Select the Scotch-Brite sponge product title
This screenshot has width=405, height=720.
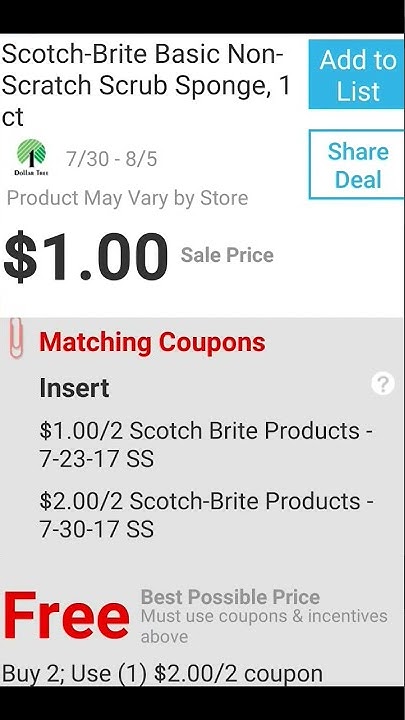(x=146, y=86)
